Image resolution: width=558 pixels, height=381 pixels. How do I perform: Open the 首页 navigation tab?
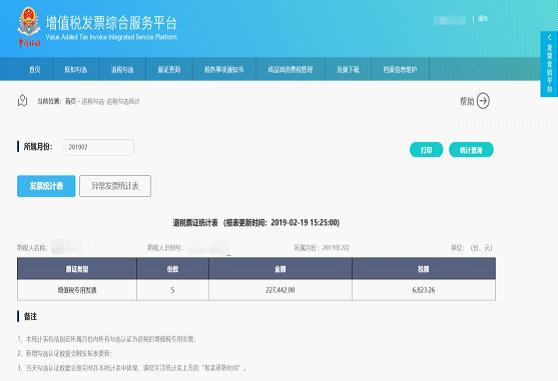point(35,69)
